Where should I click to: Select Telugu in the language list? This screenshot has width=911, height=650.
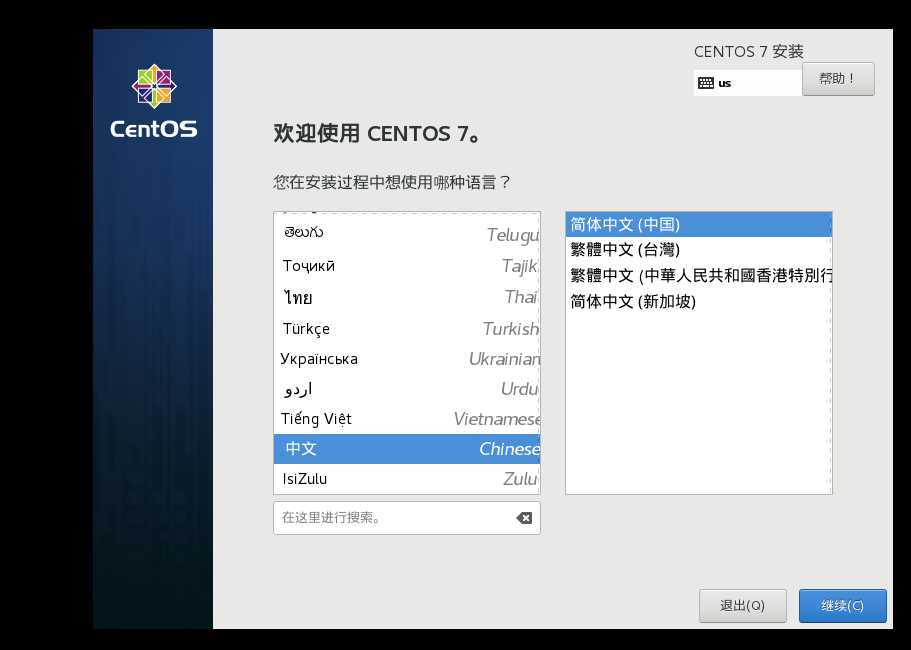tap(407, 234)
